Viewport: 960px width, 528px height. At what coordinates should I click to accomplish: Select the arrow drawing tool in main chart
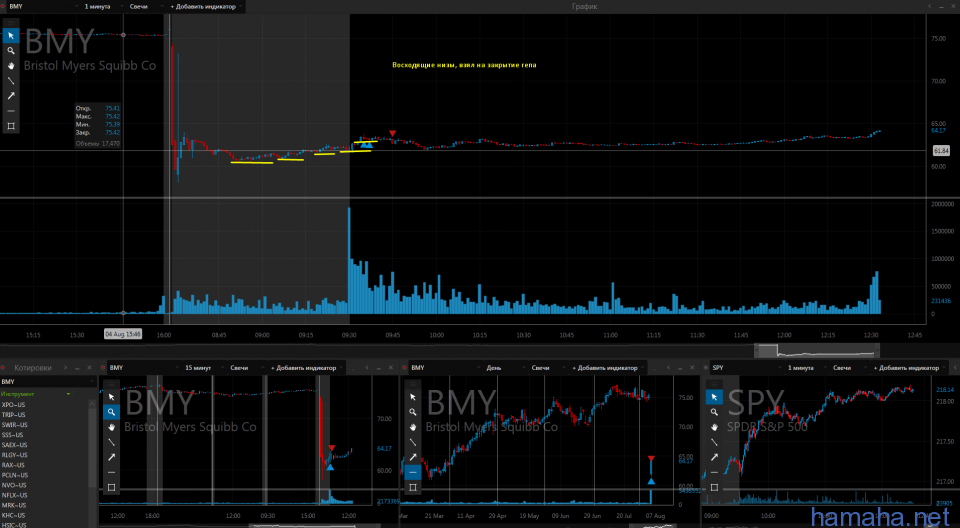pyautogui.click(x=11, y=96)
